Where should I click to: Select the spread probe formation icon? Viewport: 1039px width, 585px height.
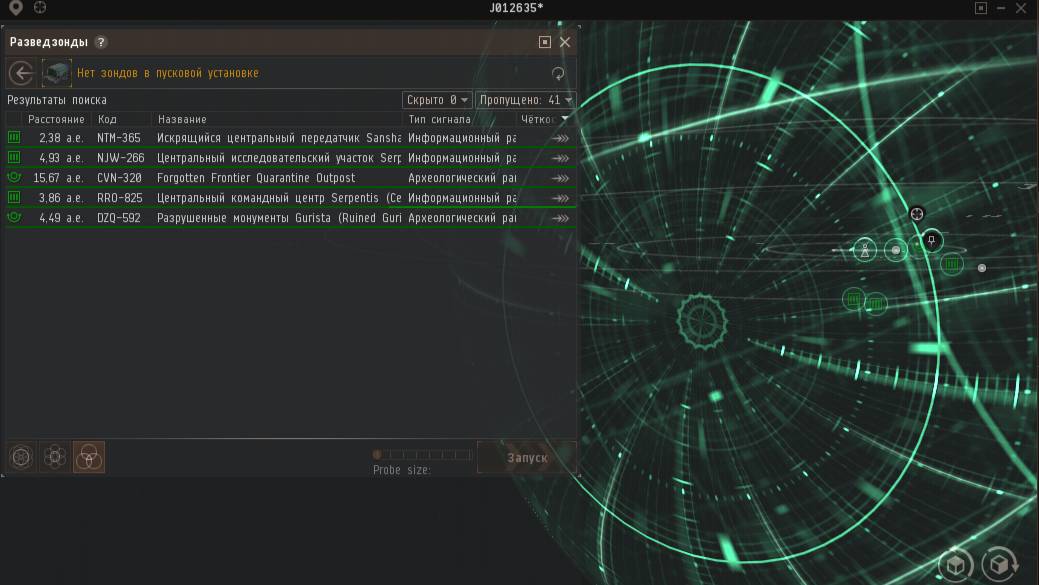21,457
